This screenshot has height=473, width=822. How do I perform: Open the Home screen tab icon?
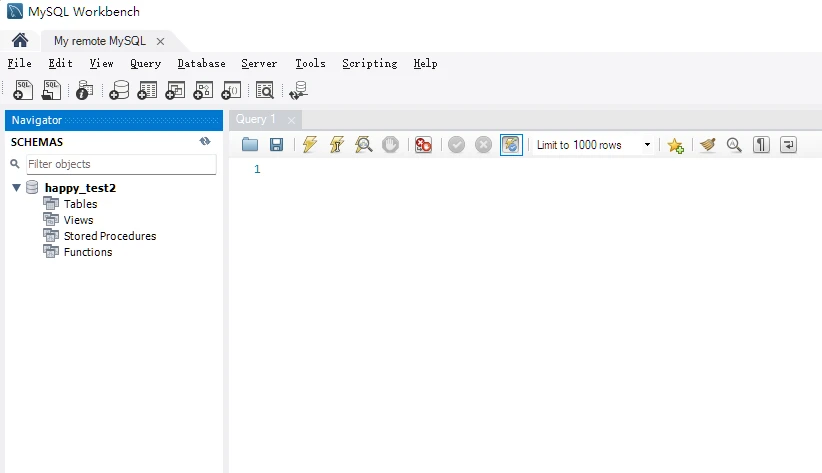click(x=20, y=40)
